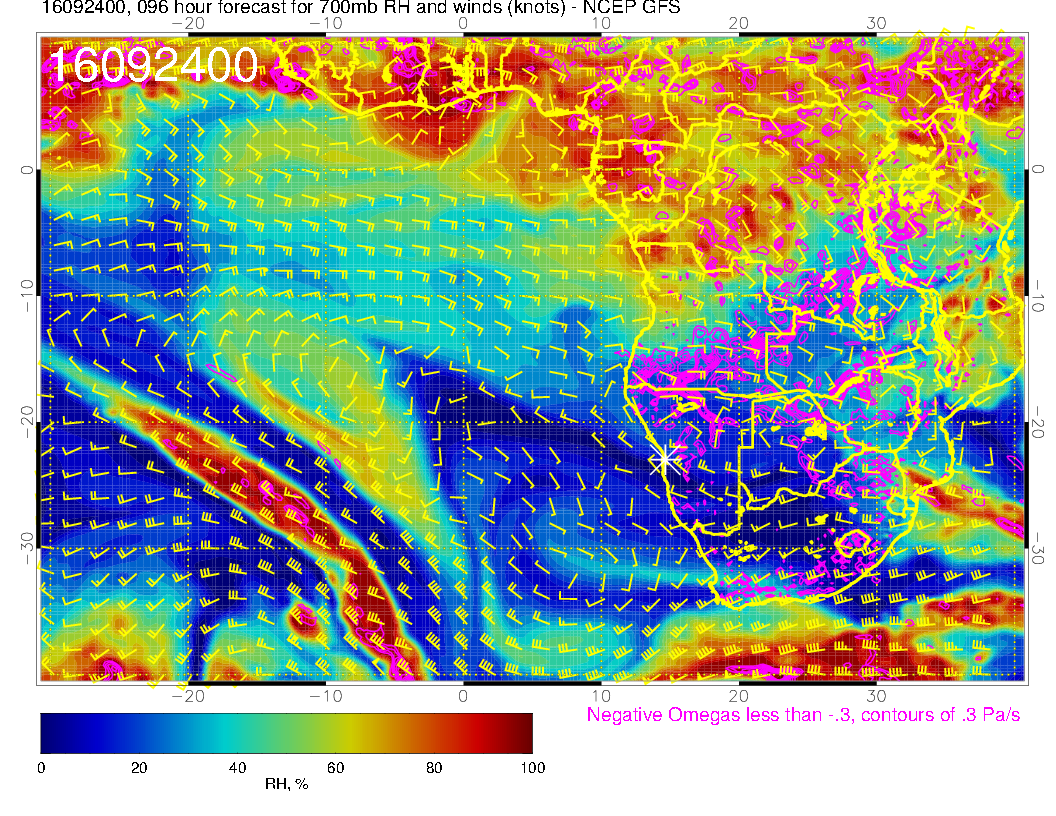Click the 0 latitude label on the left axis
The height and width of the screenshot is (816, 1056).
point(27,170)
